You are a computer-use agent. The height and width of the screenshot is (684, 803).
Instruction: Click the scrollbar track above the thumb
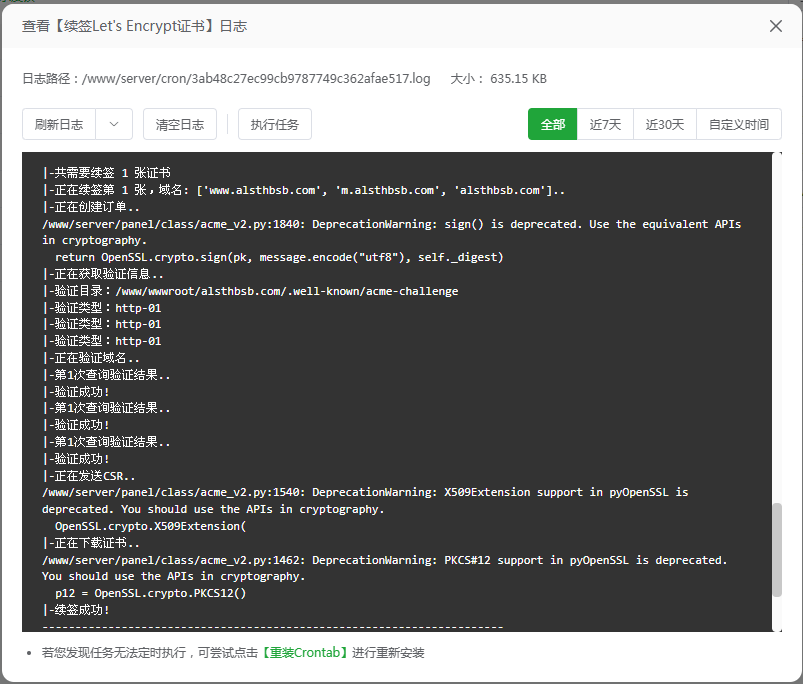[777, 328]
